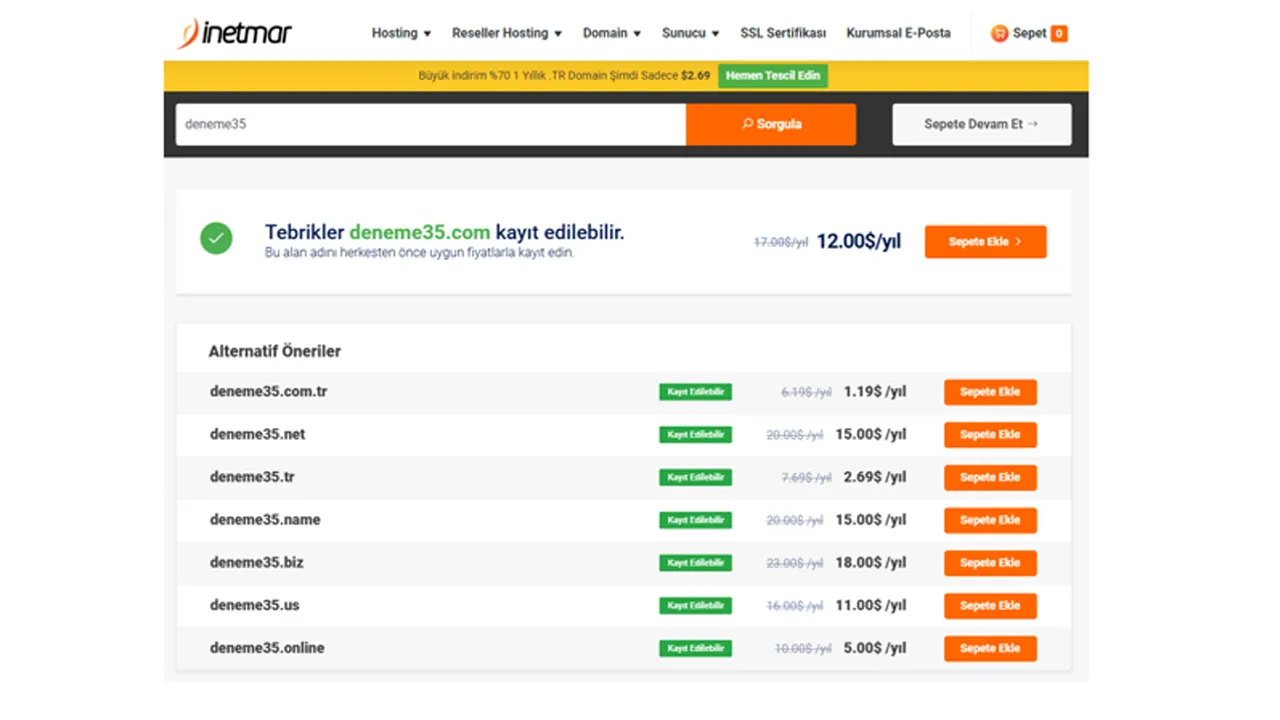This screenshot has height=720, width=1280.
Task: Open the Sunucu dropdown menu
Action: (690, 33)
